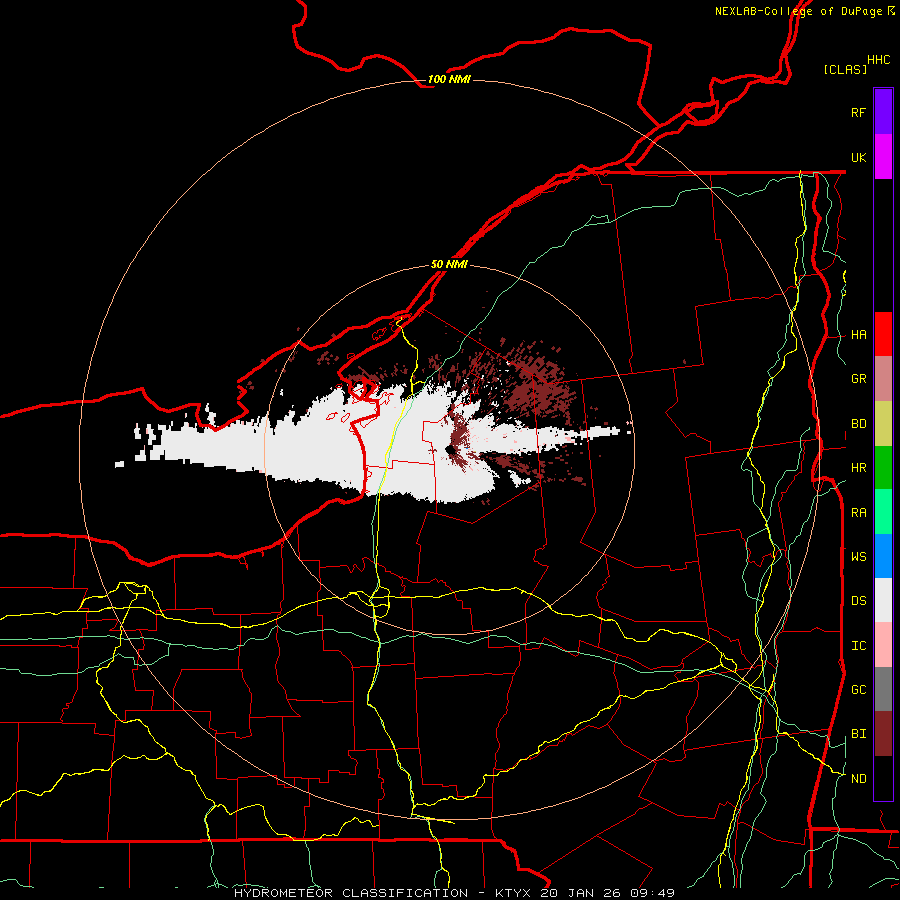Click the 100 NMI range ring label

tap(449, 79)
